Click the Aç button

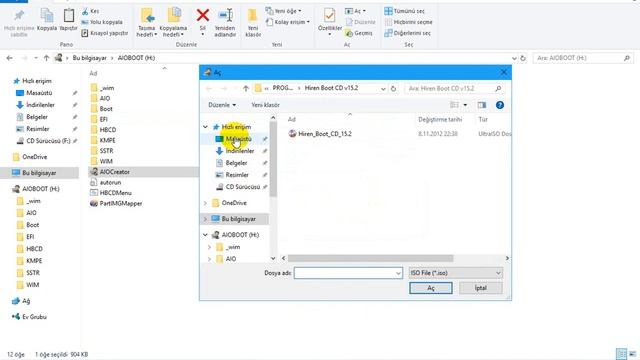[431, 288]
